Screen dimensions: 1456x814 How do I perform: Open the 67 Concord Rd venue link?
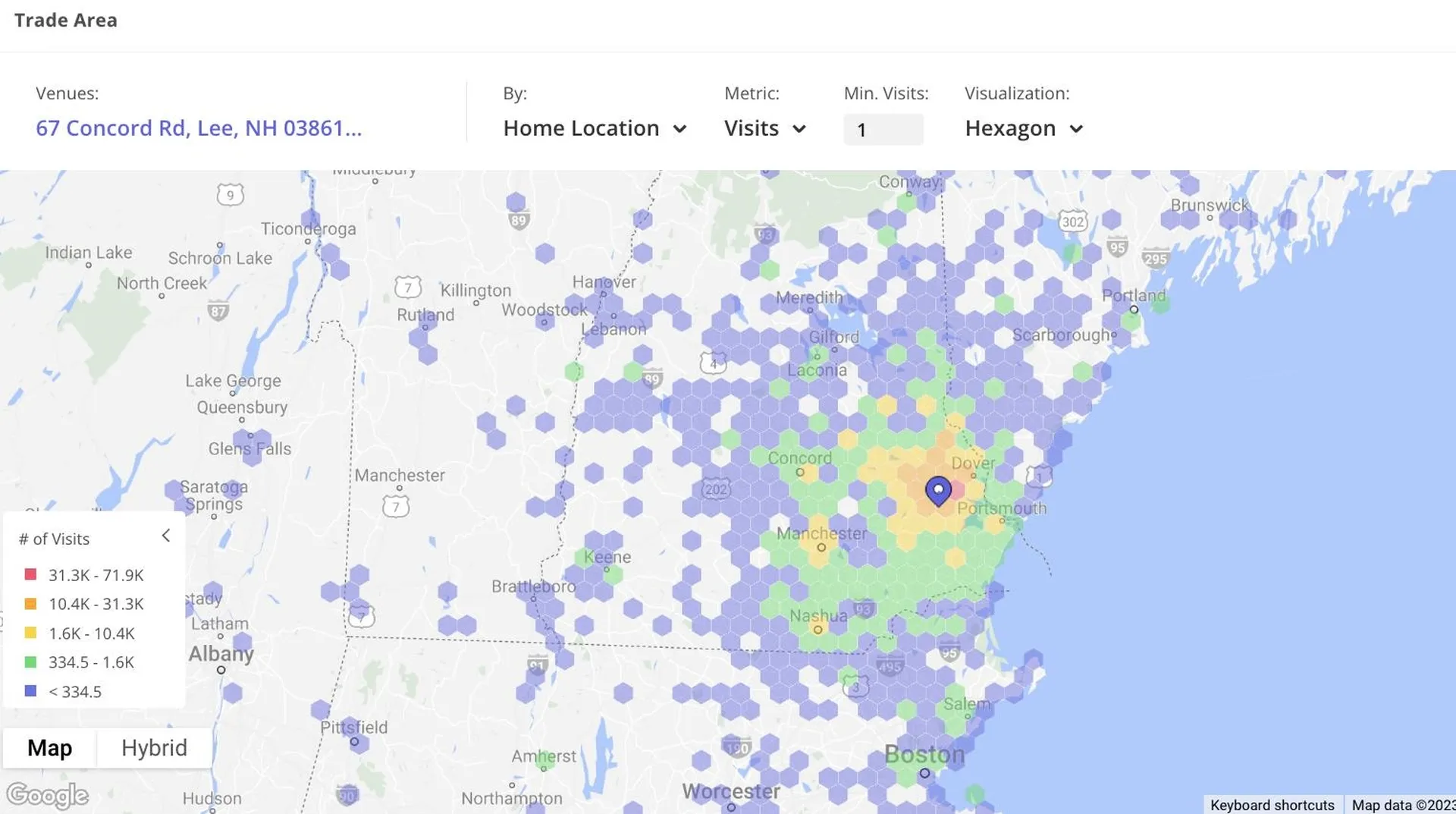click(x=199, y=128)
